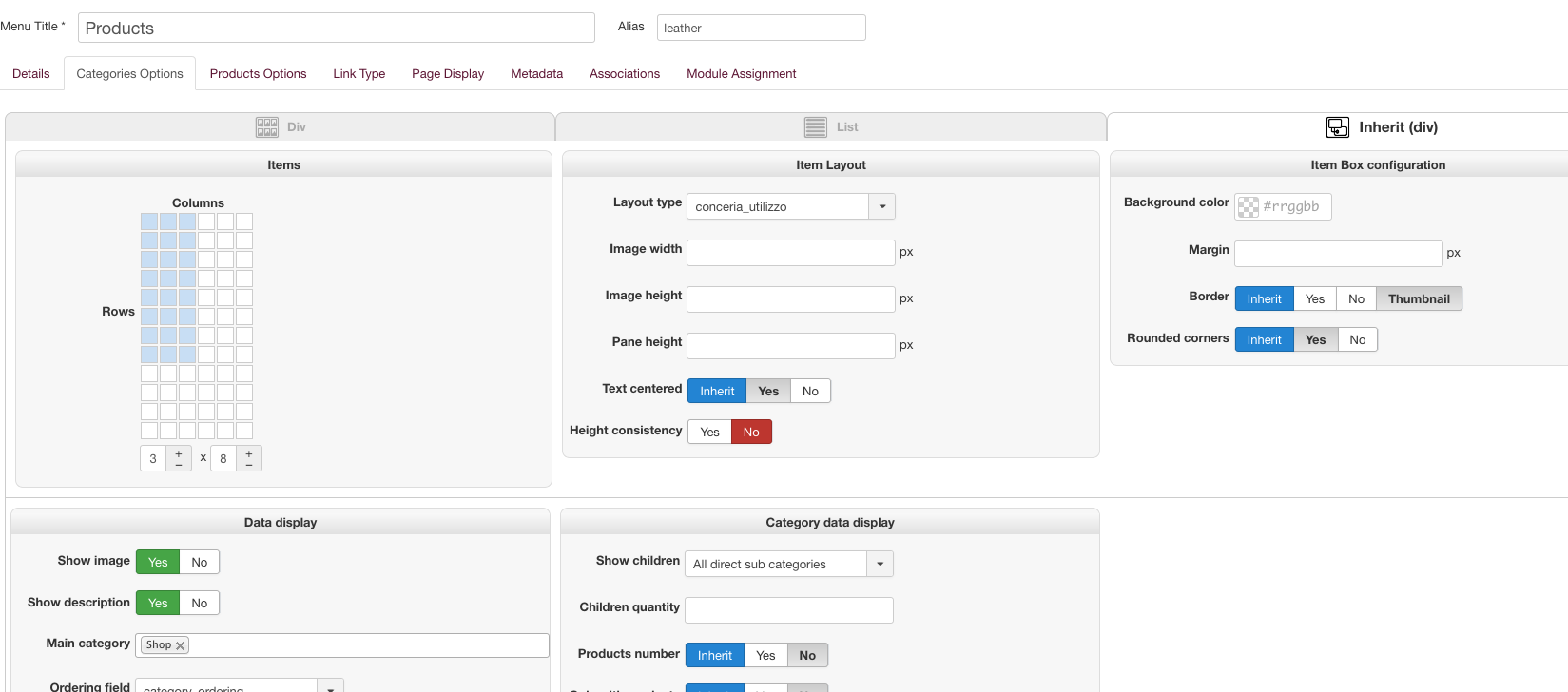This screenshot has width=1568, height=692.
Task: Open the Layout type dropdown
Action: [x=881, y=206]
